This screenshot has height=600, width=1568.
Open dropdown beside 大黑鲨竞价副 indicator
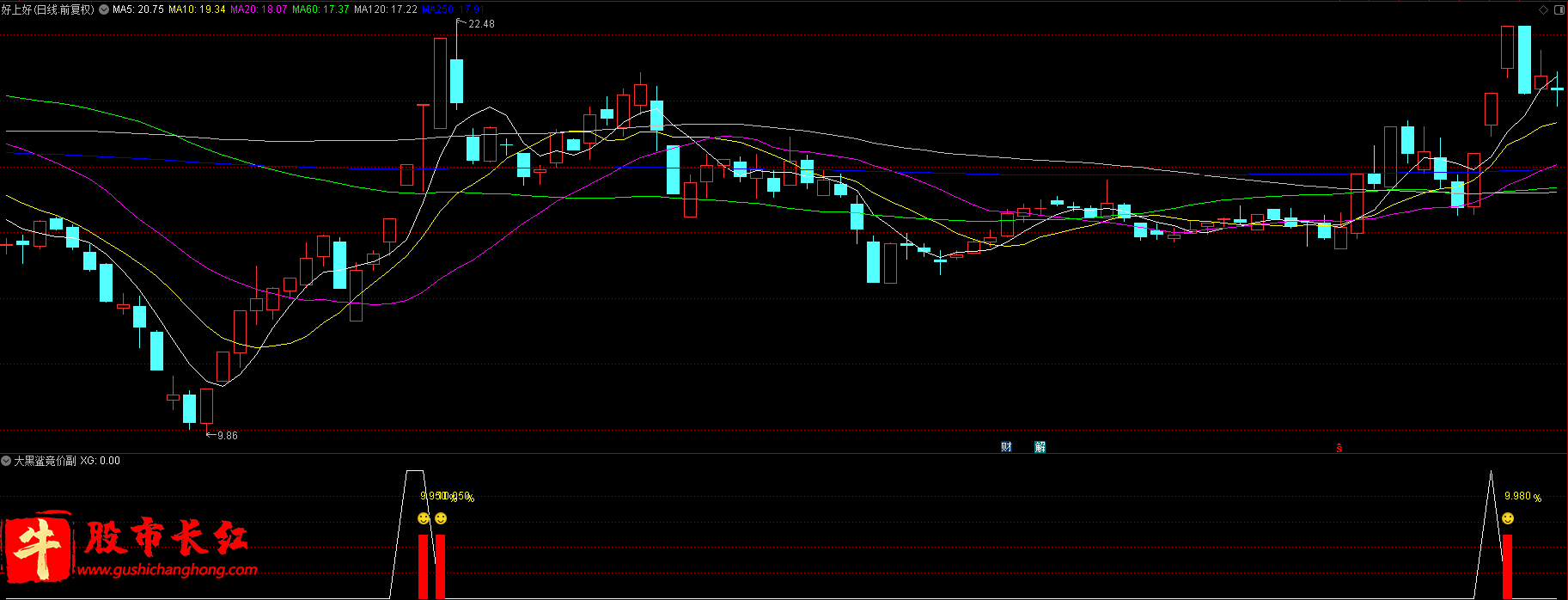tap(6, 461)
